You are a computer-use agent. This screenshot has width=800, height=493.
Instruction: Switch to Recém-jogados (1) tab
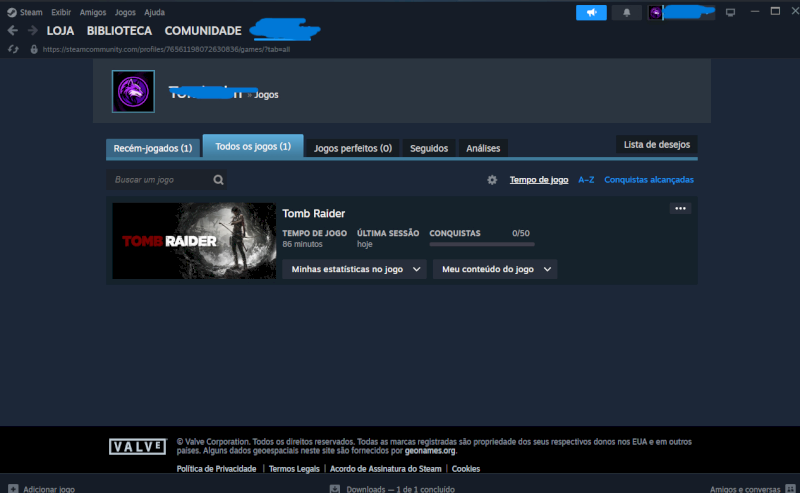point(153,148)
